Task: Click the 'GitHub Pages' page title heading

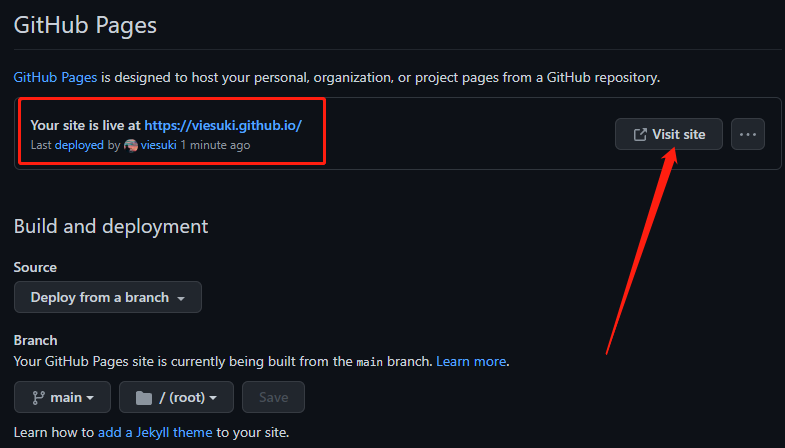Action: pyautogui.click(x=85, y=25)
